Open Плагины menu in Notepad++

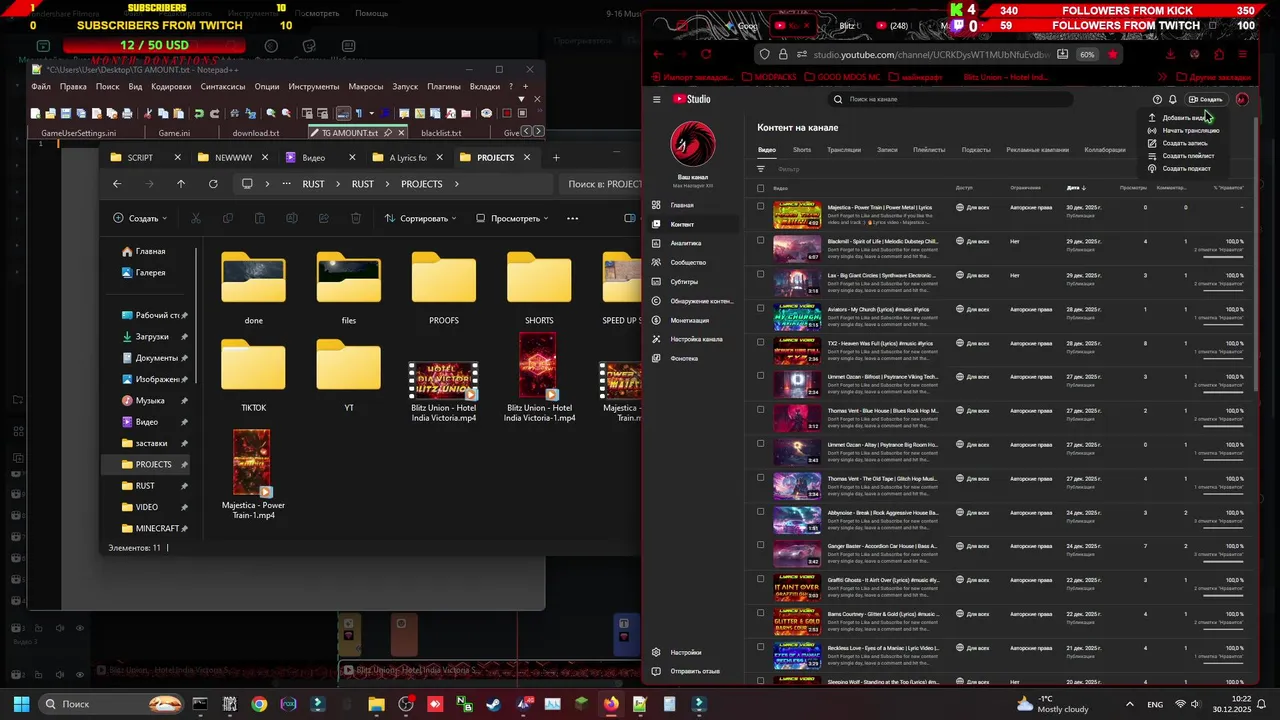(x=444, y=87)
